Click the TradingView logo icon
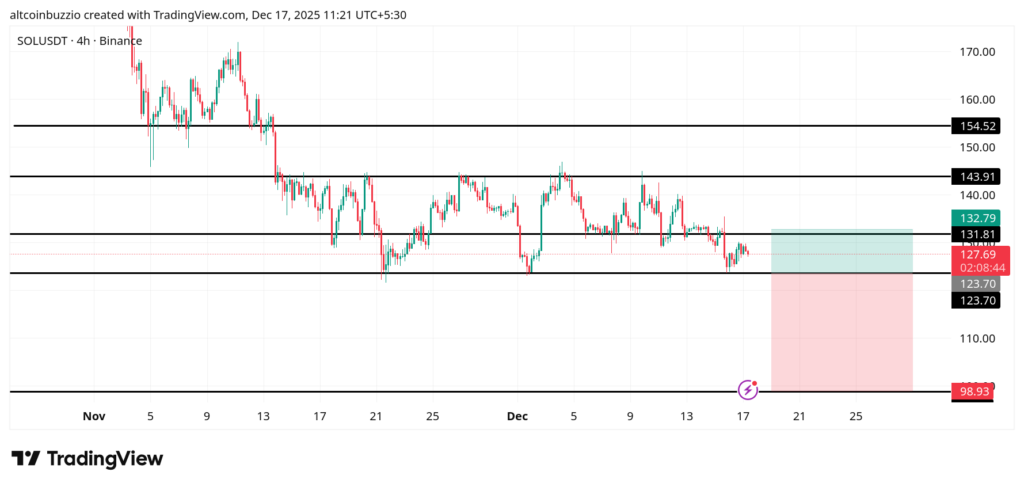The width and height of the screenshot is (1024, 487). pyautogui.click(x=26, y=459)
